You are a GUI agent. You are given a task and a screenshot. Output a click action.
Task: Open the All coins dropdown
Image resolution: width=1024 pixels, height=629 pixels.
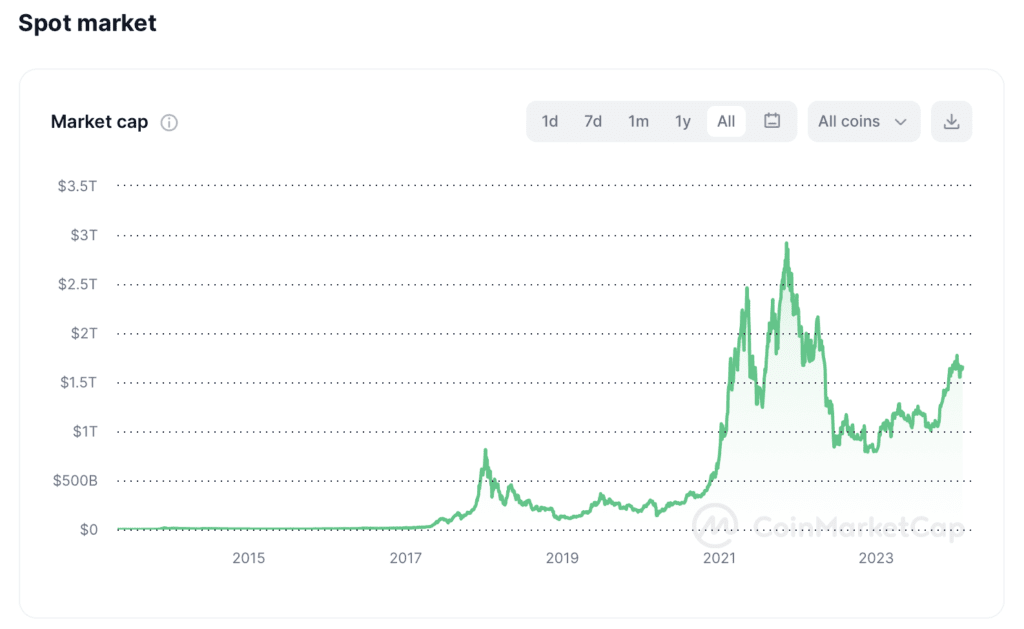point(863,120)
